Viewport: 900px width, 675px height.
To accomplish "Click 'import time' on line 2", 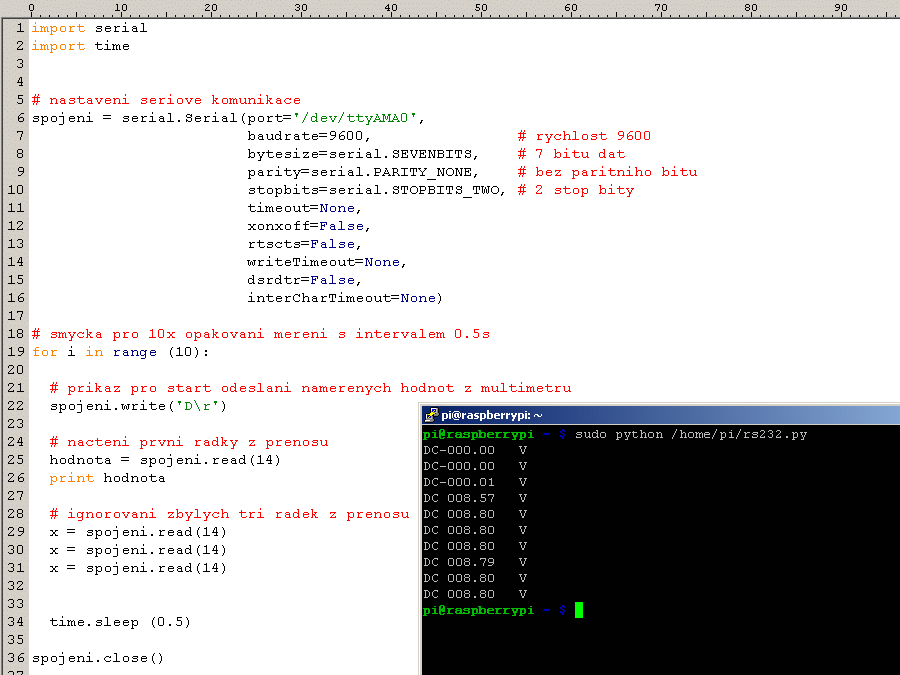I will click(80, 46).
